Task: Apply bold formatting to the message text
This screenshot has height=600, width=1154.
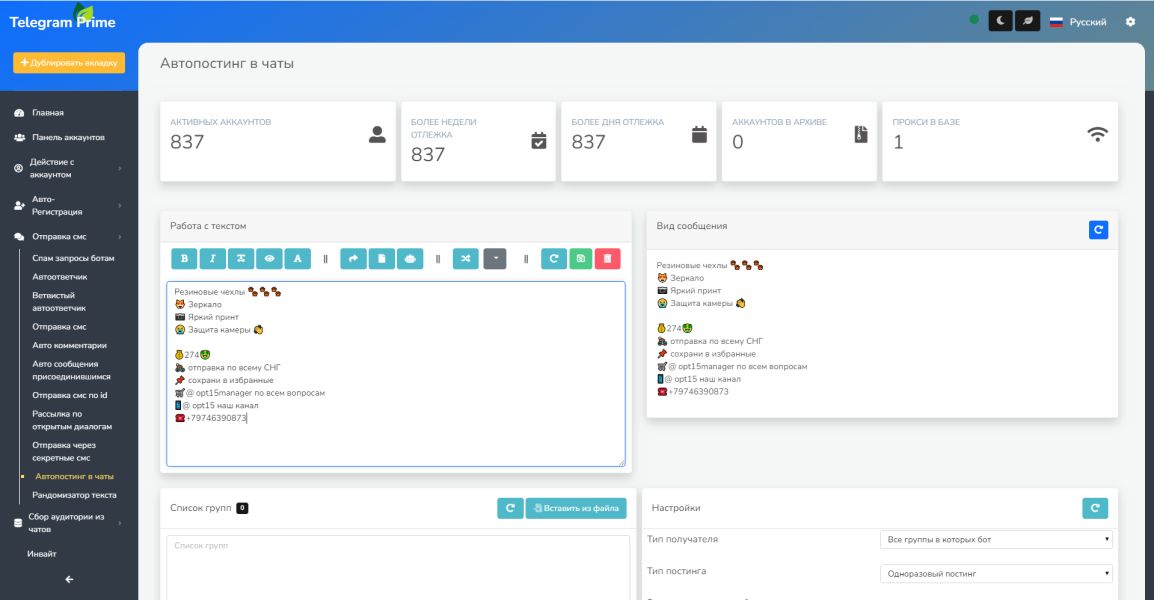Action: [x=184, y=259]
